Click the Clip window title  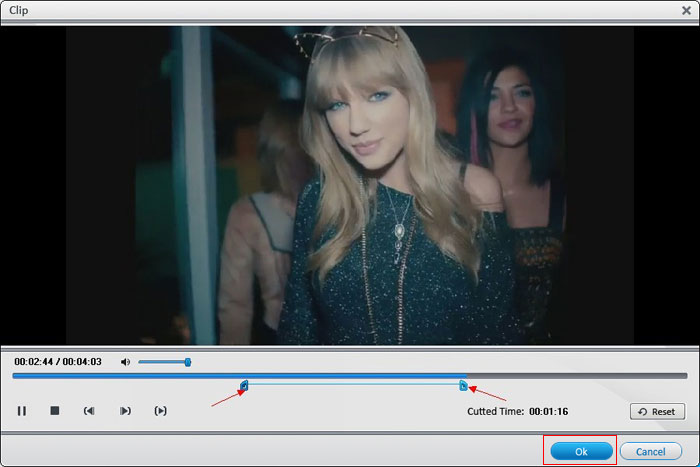click(18, 10)
